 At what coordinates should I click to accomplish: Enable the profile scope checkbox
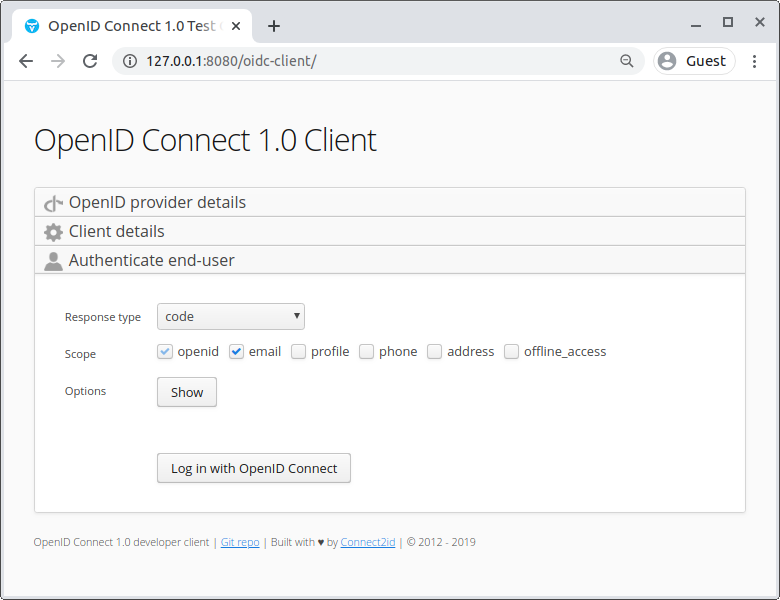click(x=299, y=352)
